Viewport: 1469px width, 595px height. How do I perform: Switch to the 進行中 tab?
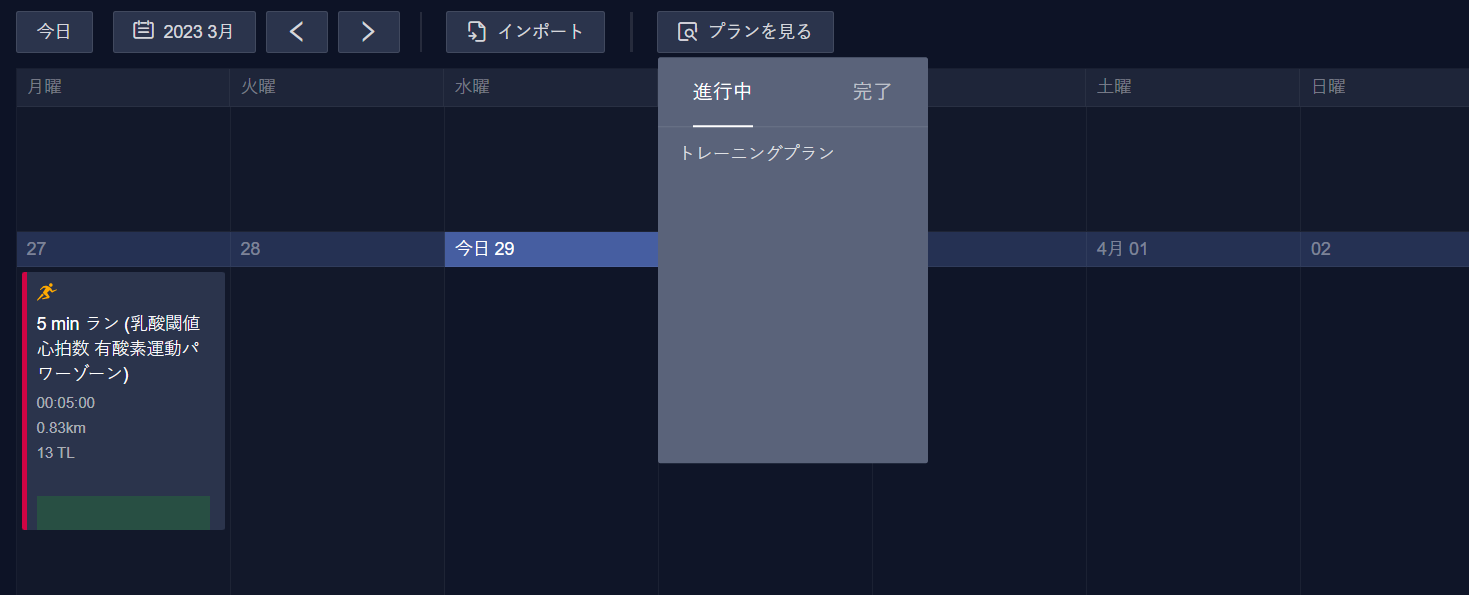(x=723, y=92)
